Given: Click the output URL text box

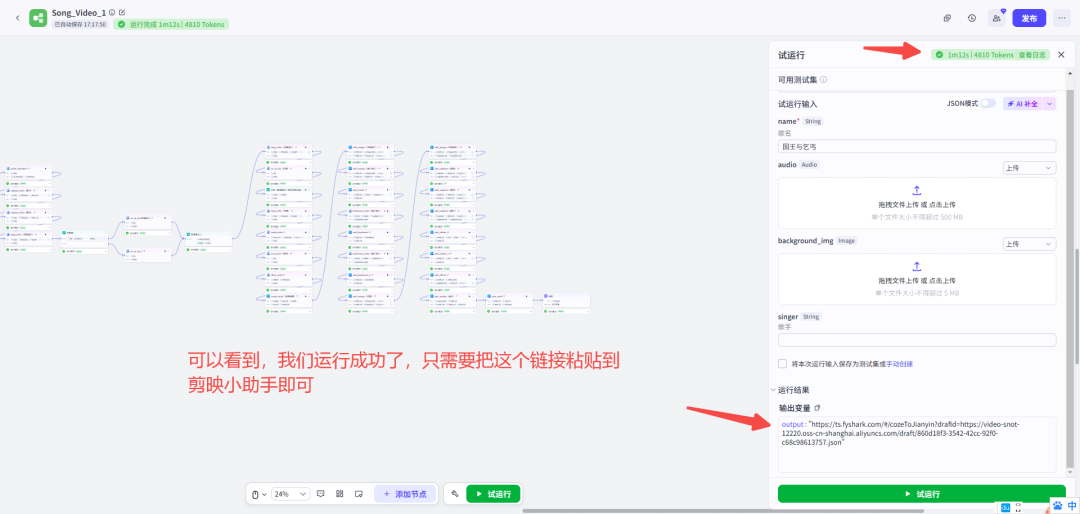Looking at the screenshot, I should point(917,444).
